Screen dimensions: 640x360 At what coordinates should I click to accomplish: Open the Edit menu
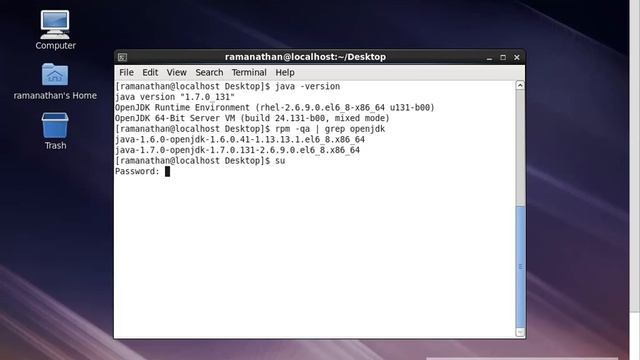pos(150,72)
